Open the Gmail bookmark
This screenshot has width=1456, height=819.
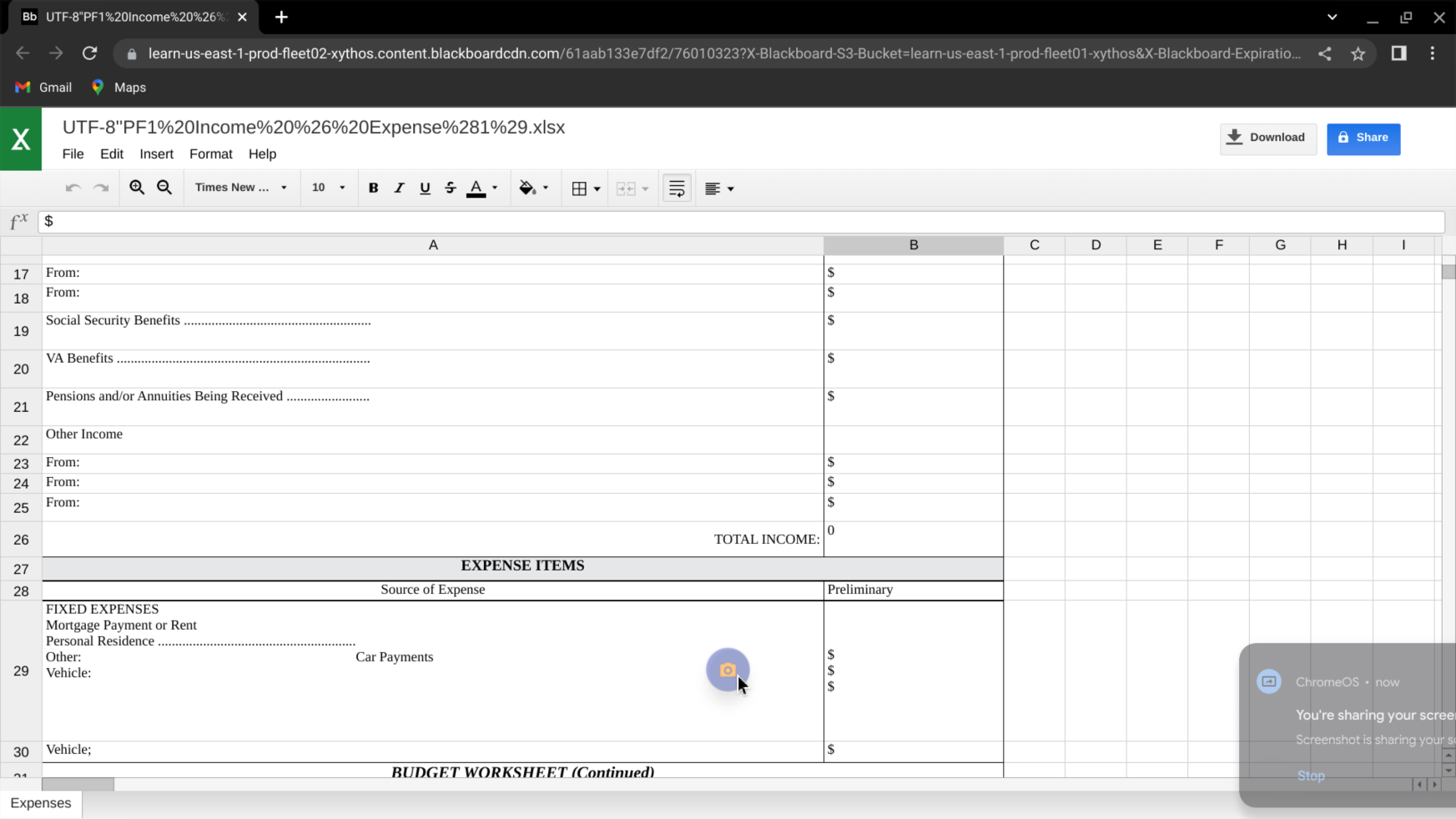(x=44, y=88)
